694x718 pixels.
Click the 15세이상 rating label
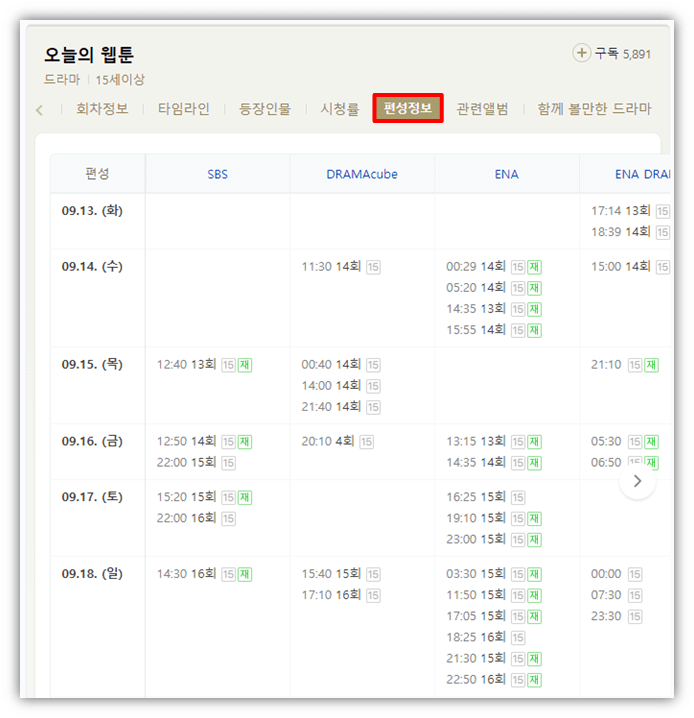(x=120, y=80)
